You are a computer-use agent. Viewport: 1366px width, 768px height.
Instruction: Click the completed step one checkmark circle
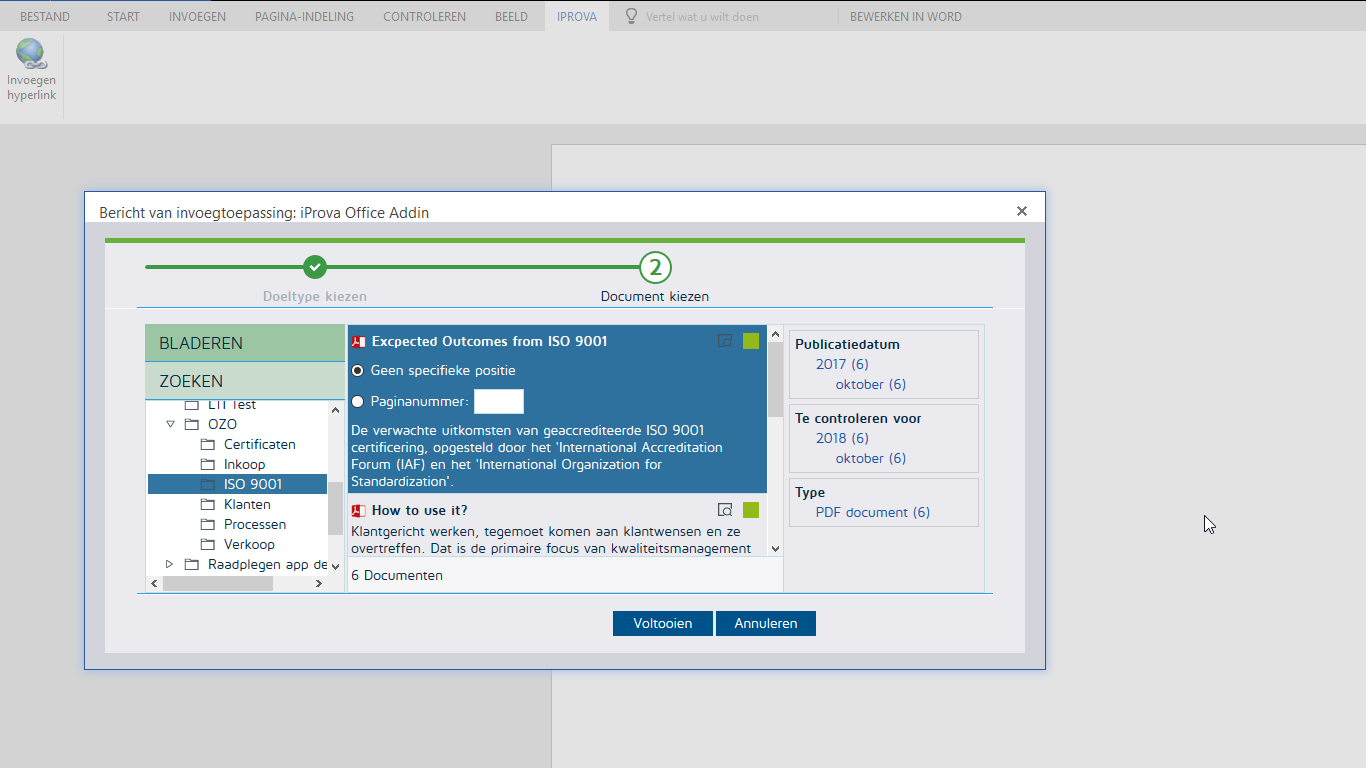(315, 267)
